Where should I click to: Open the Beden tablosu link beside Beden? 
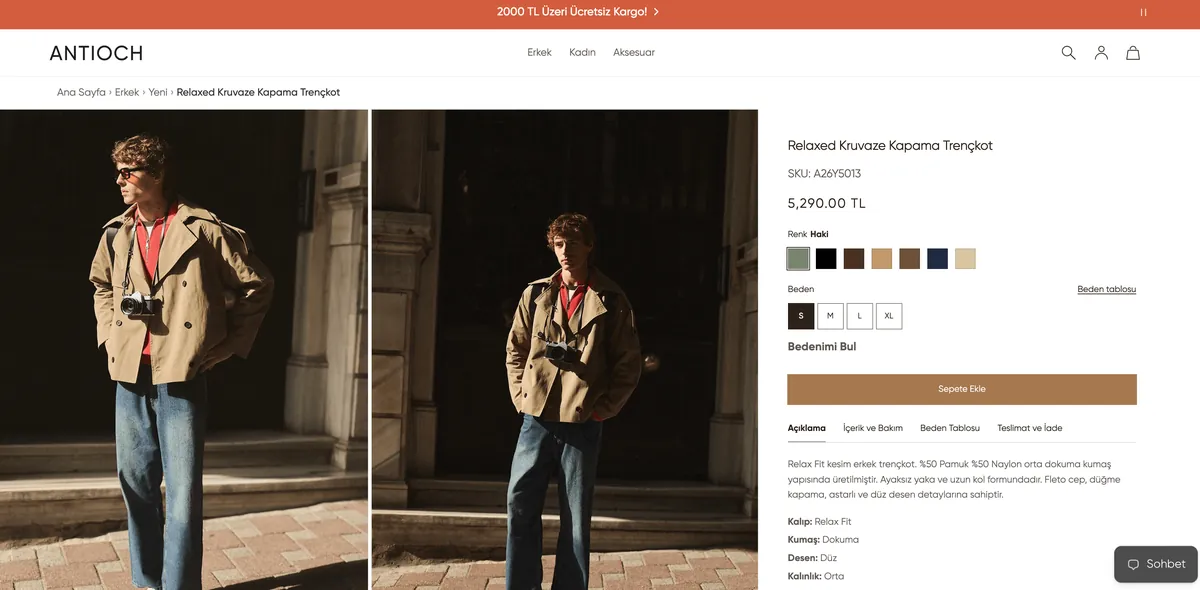click(x=1107, y=289)
